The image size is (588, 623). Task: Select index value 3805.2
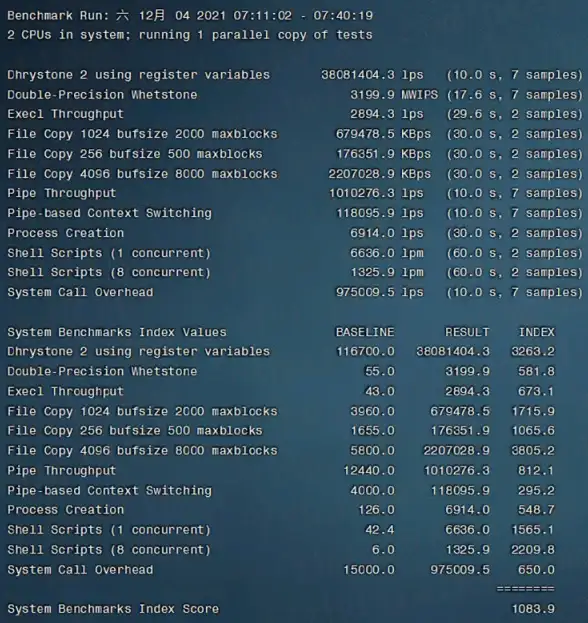(x=533, y=451)
